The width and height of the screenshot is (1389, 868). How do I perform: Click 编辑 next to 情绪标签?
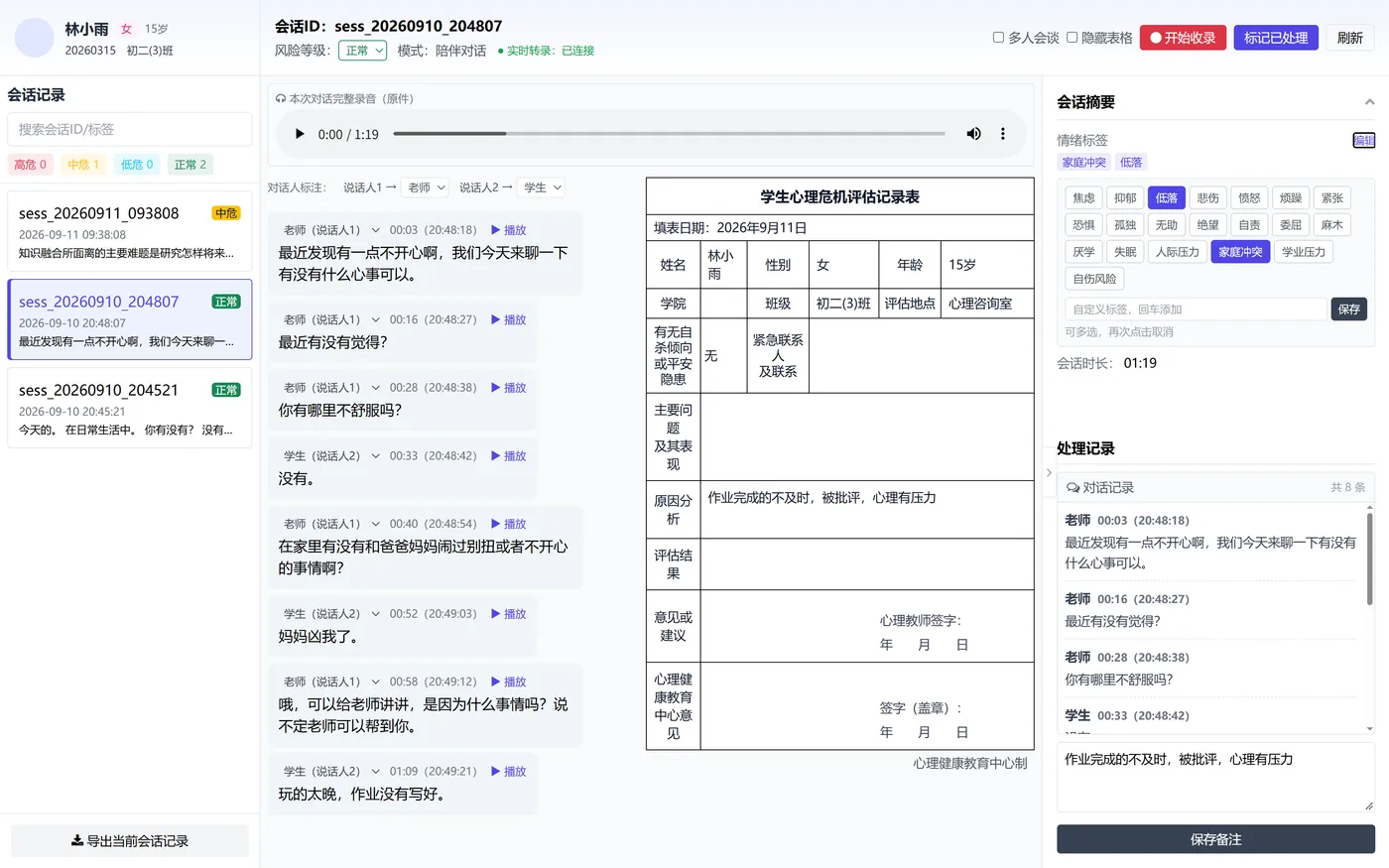click(1364, 141)
